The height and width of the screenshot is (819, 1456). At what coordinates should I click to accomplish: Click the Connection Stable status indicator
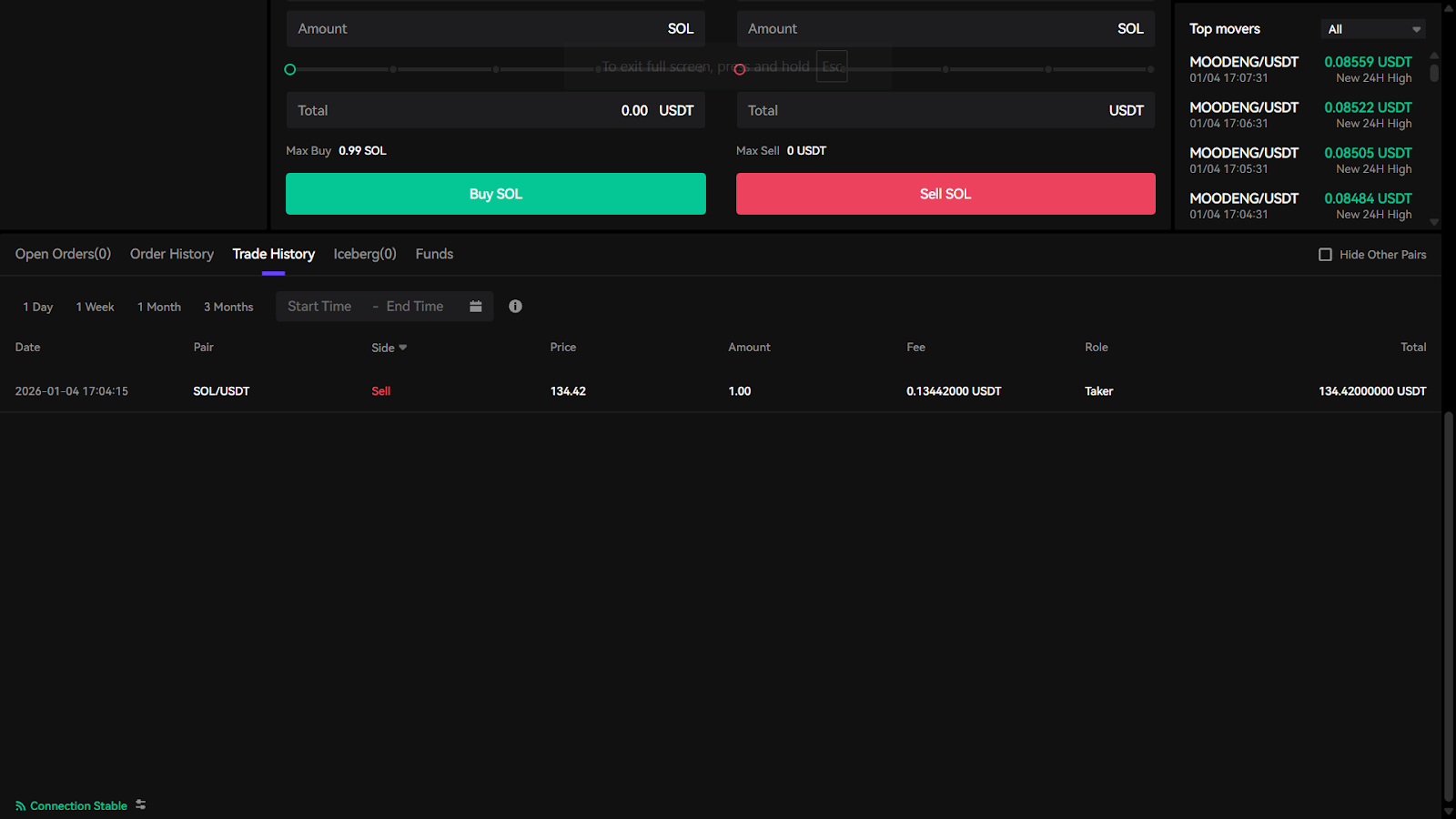coord(71,806)
